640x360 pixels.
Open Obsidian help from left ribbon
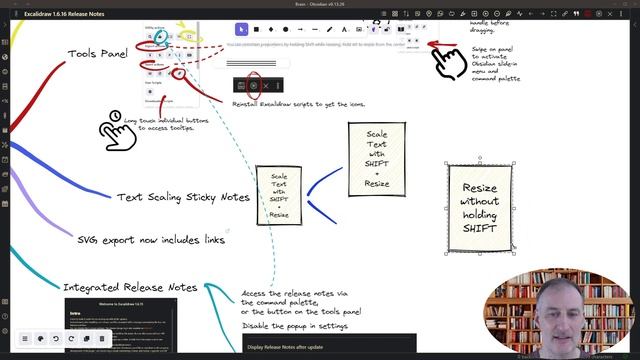pyautogui.click(x=5, y=316)
